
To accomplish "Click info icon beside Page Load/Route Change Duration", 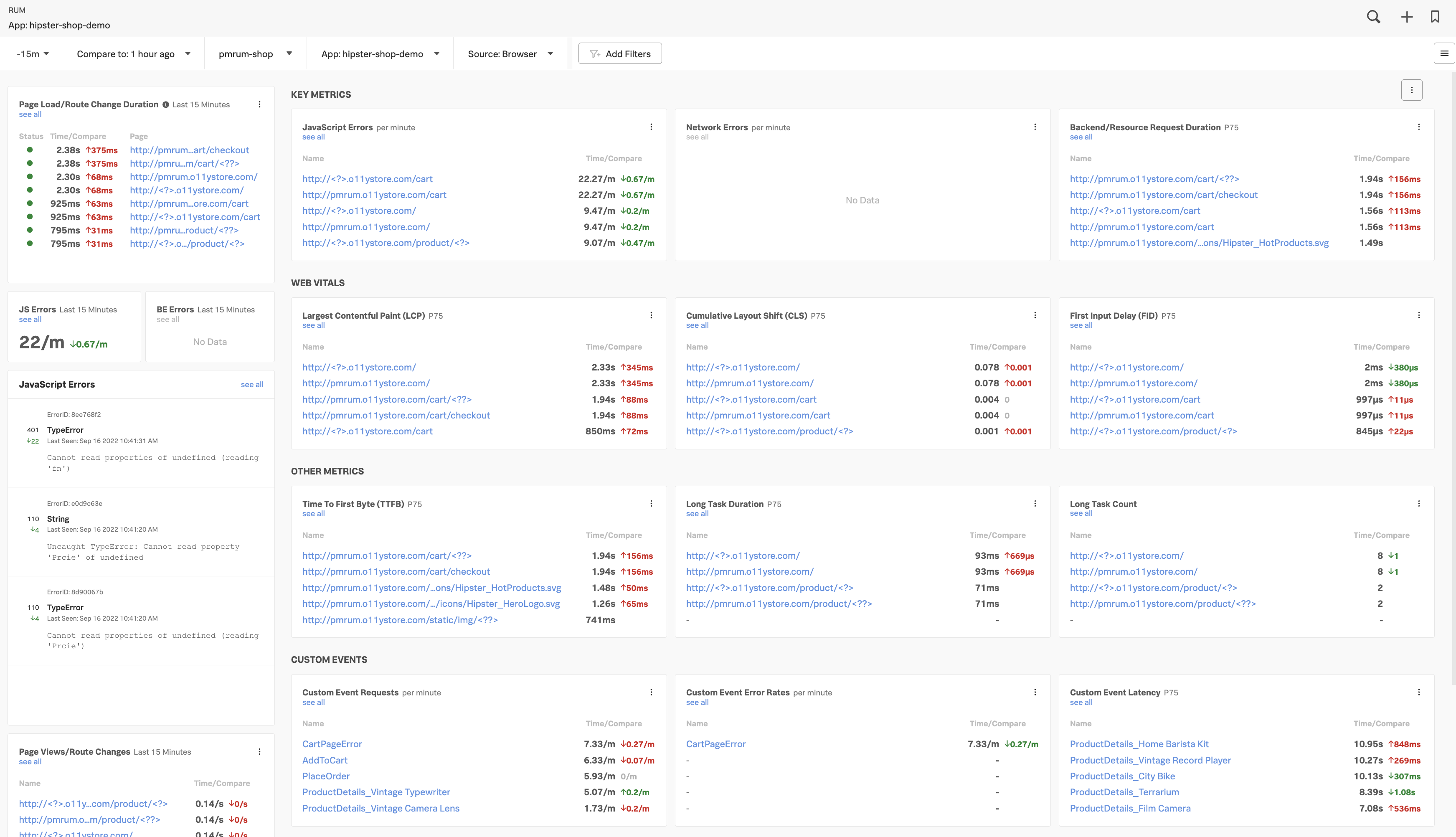I will [165, 104].
